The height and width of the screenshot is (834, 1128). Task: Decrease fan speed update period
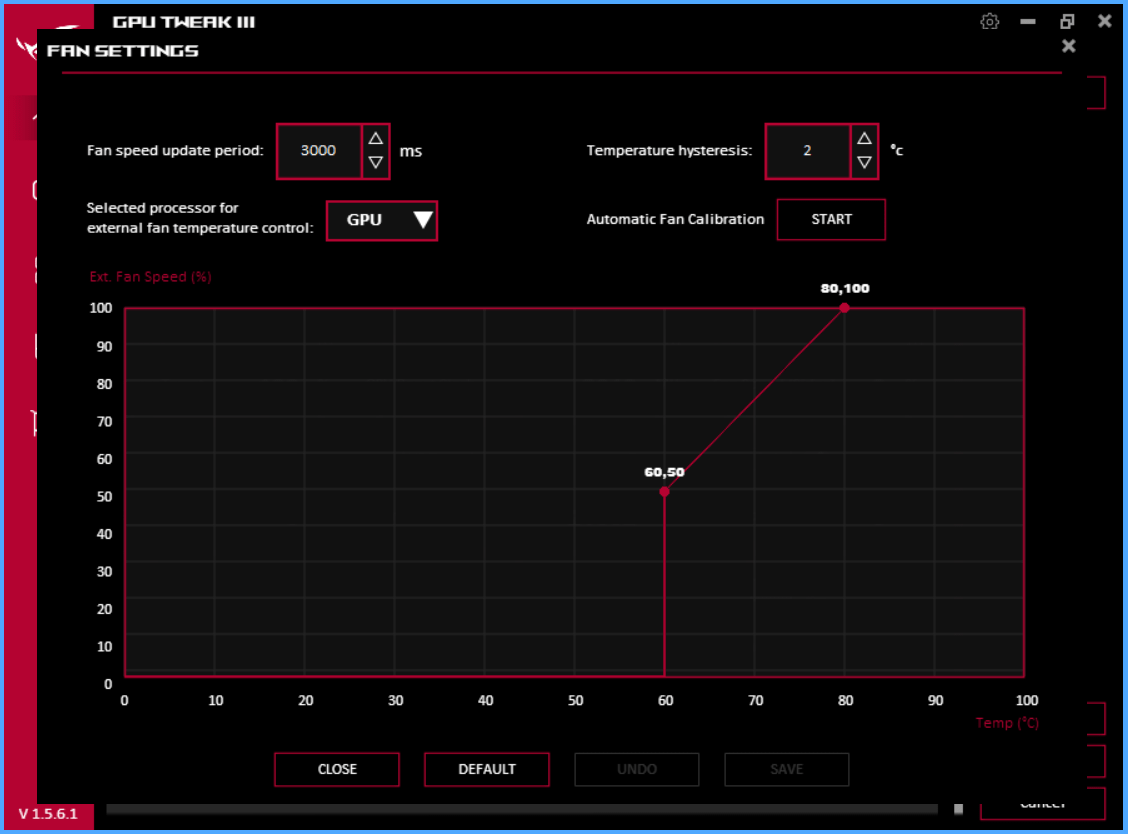376,163
